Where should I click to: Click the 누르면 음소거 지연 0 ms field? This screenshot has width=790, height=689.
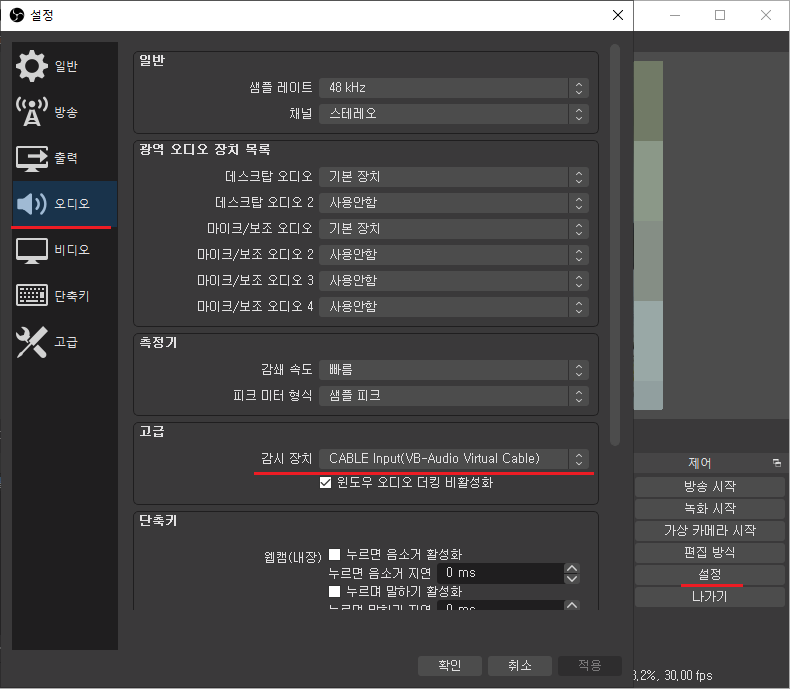point(500,573)
